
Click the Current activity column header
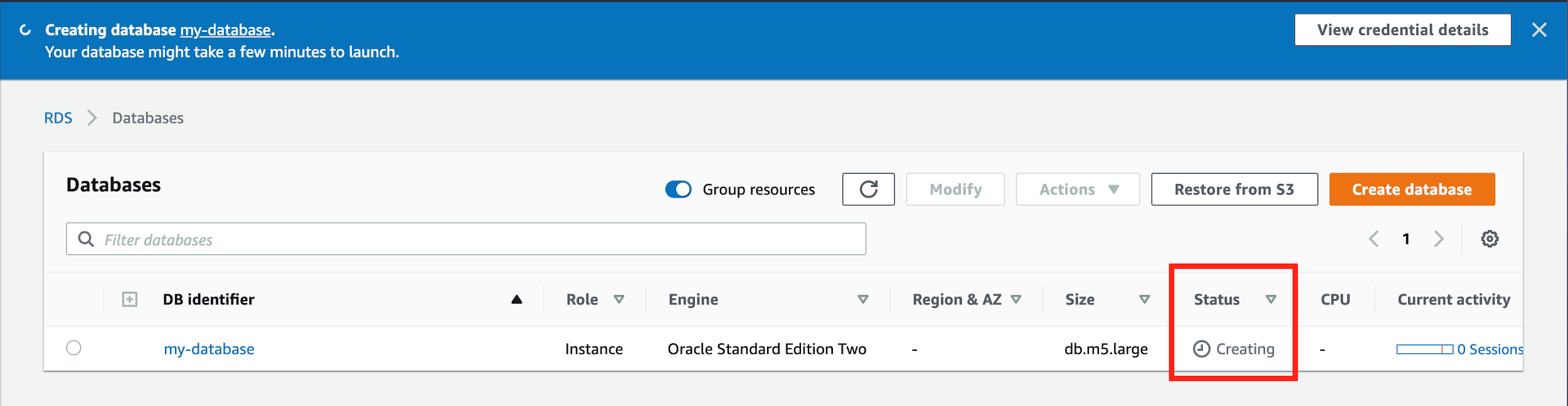coord(1454,299)
